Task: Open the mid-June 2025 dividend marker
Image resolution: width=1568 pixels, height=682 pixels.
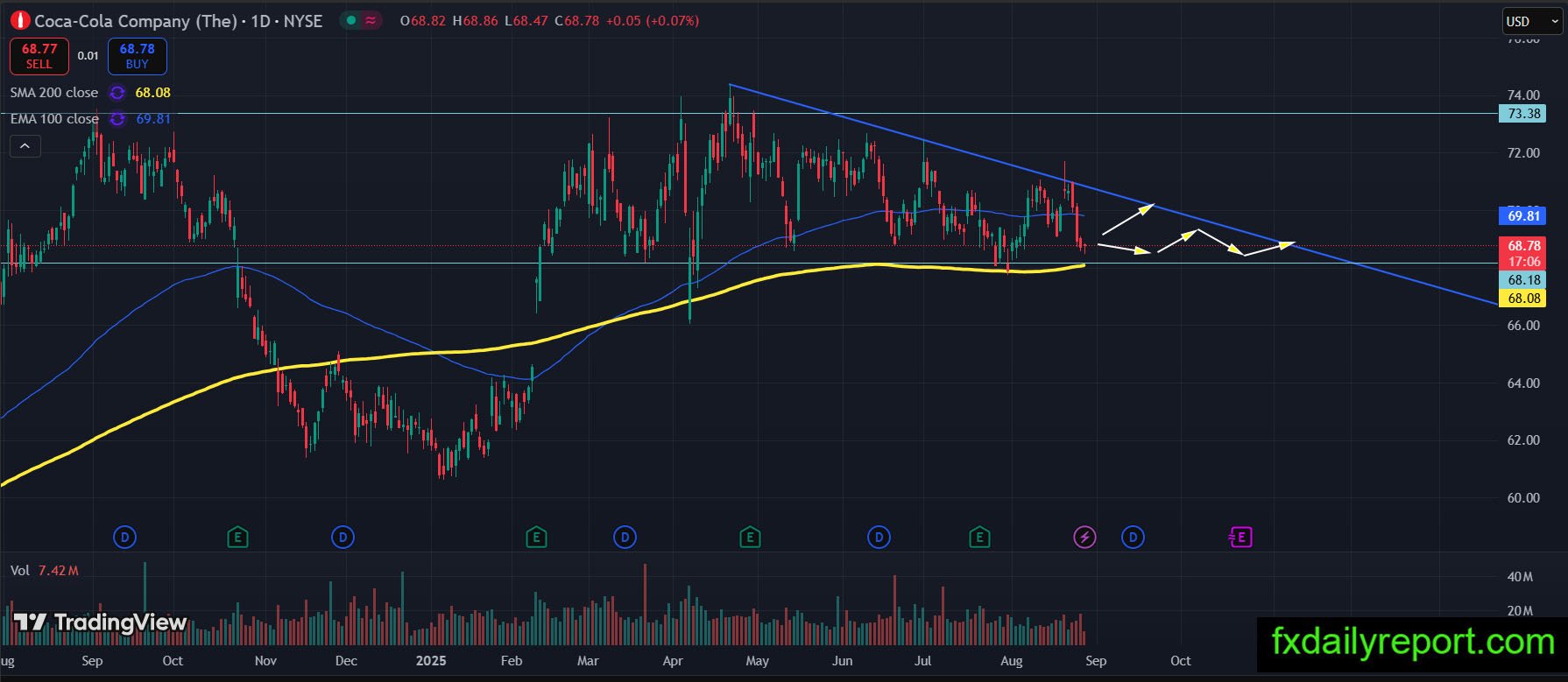Action: pyautogui.click(x=879, y=537)
